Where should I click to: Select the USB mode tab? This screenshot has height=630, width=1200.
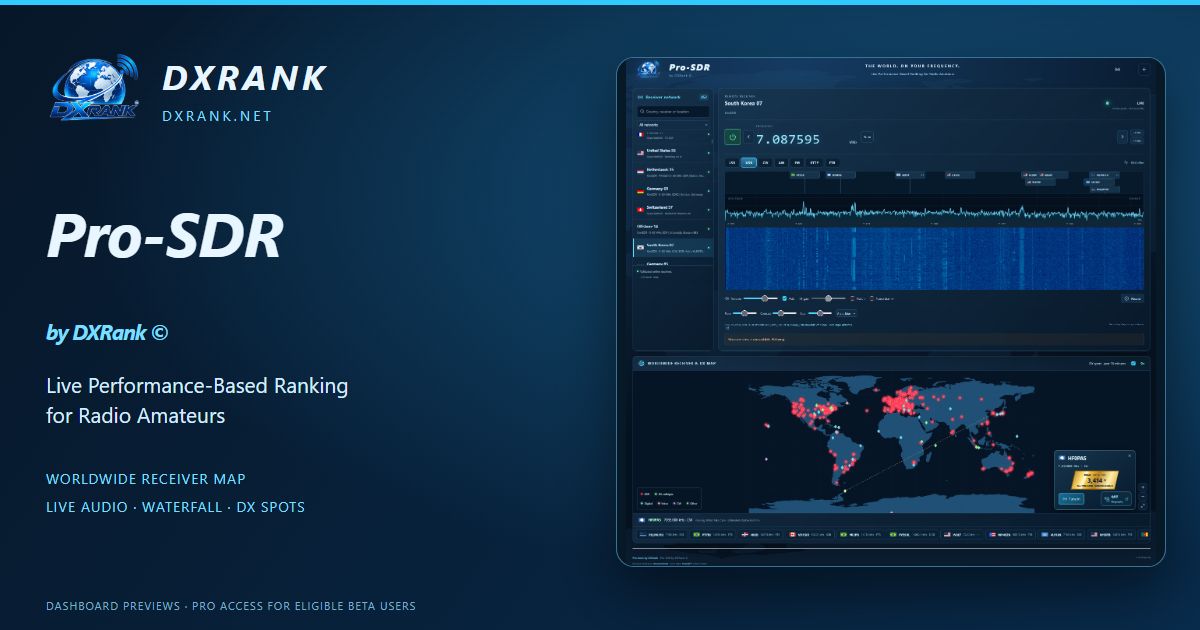(749, 162)
